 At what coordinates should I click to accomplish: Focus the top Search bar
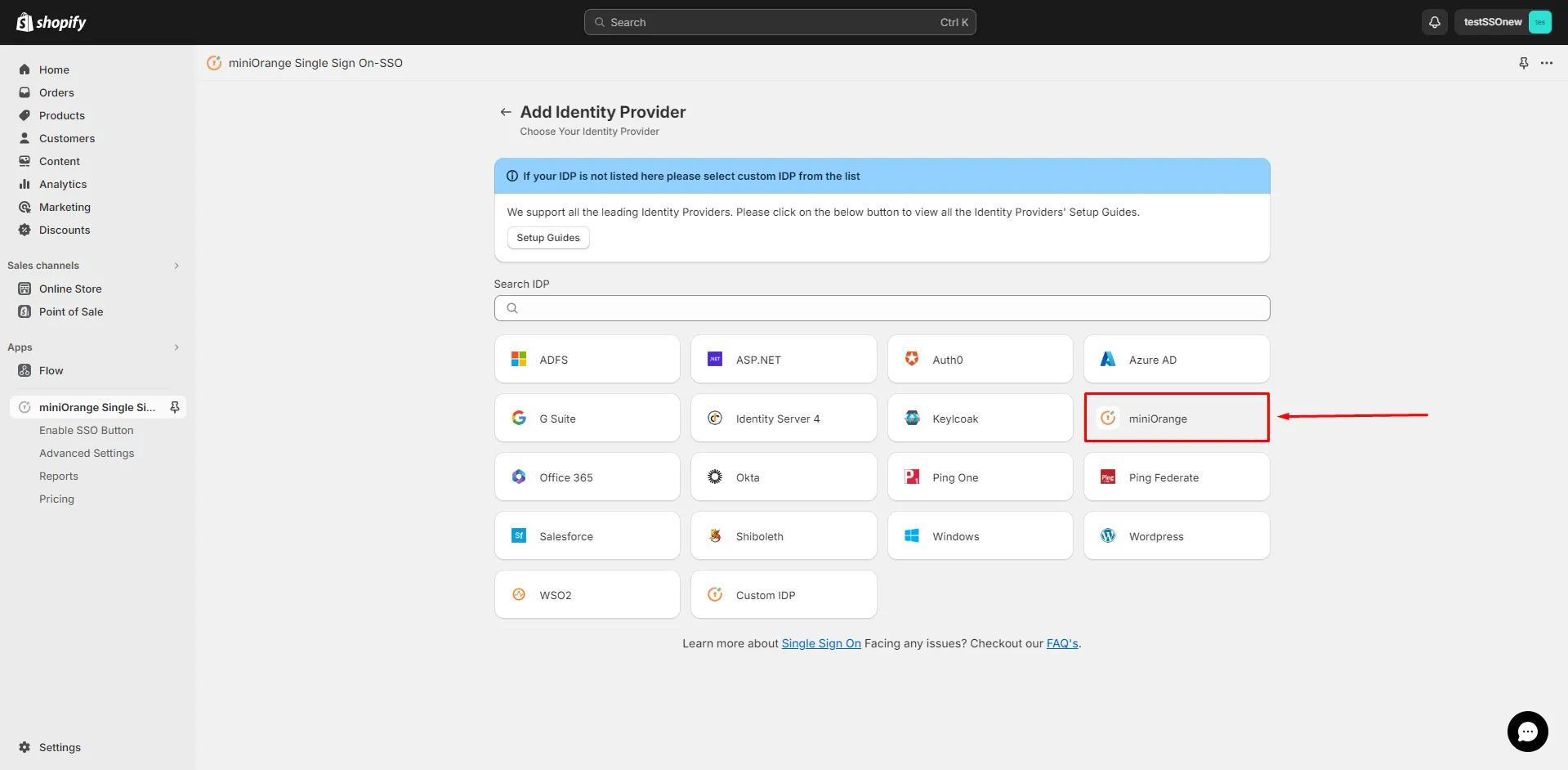pyautogui.click(x=780, y=22)
